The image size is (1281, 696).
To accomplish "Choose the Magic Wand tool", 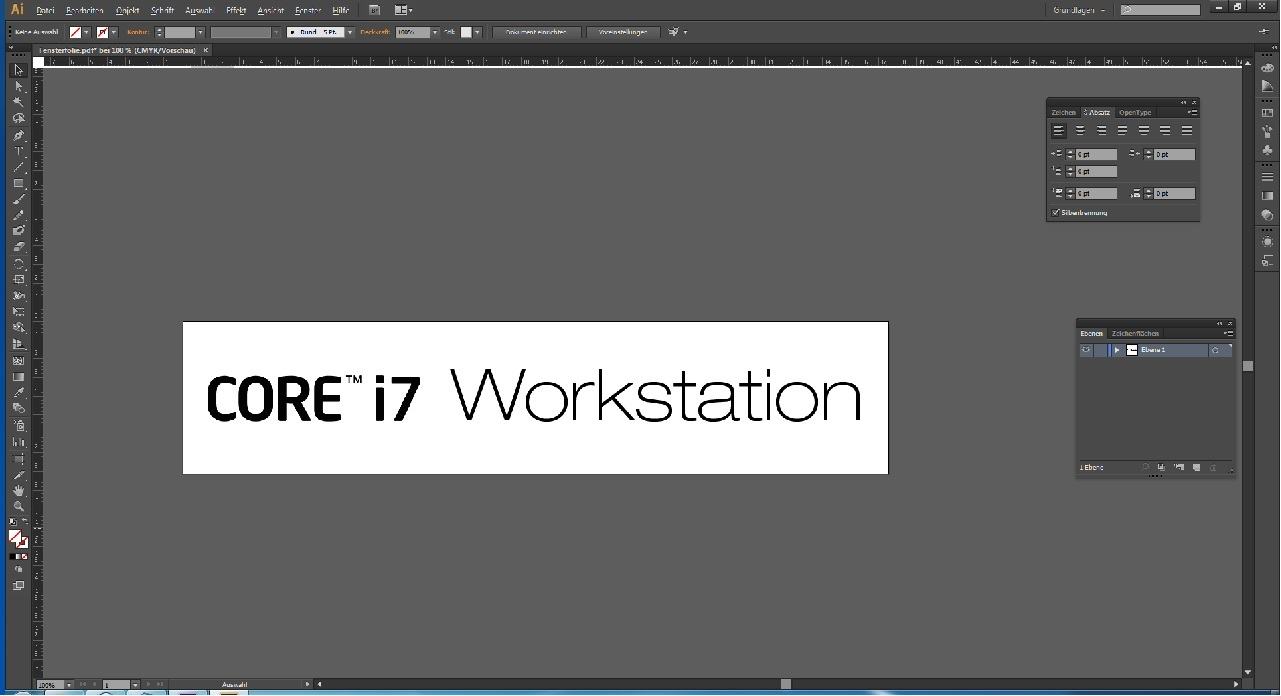I will pos(18,102).
